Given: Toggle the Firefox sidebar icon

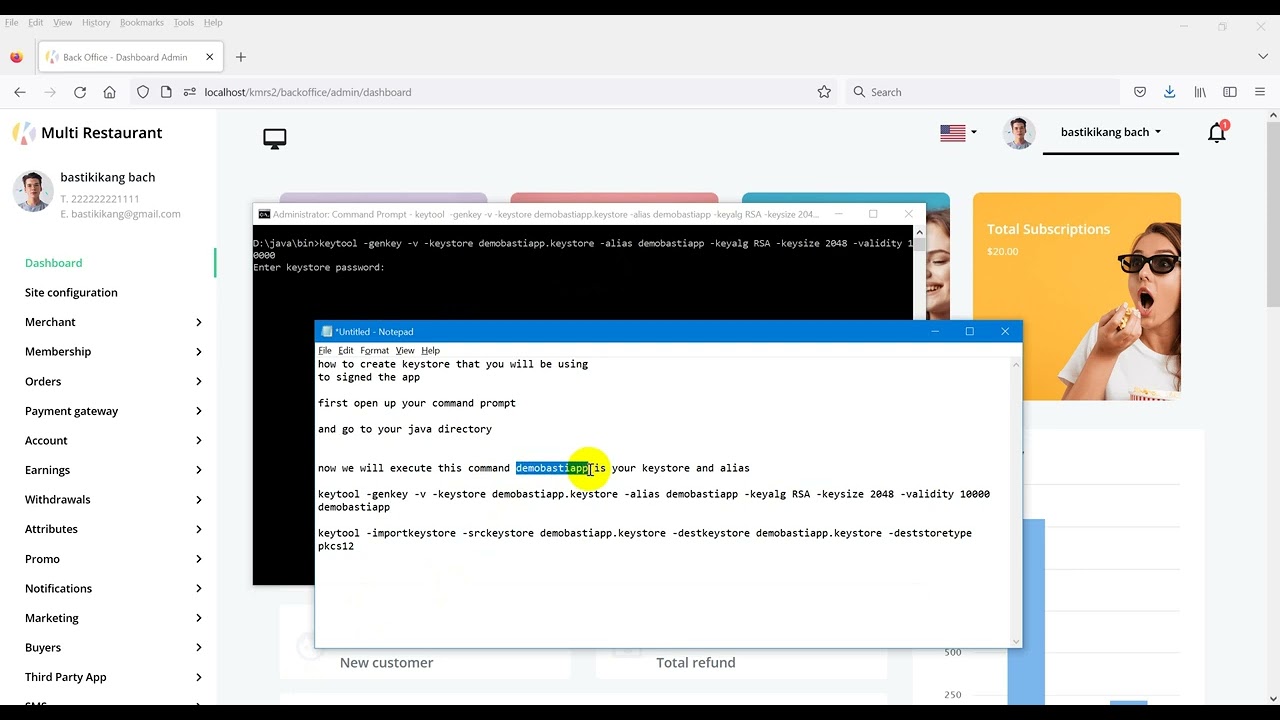Looking at the screenshot, I should pos(1230,92).
